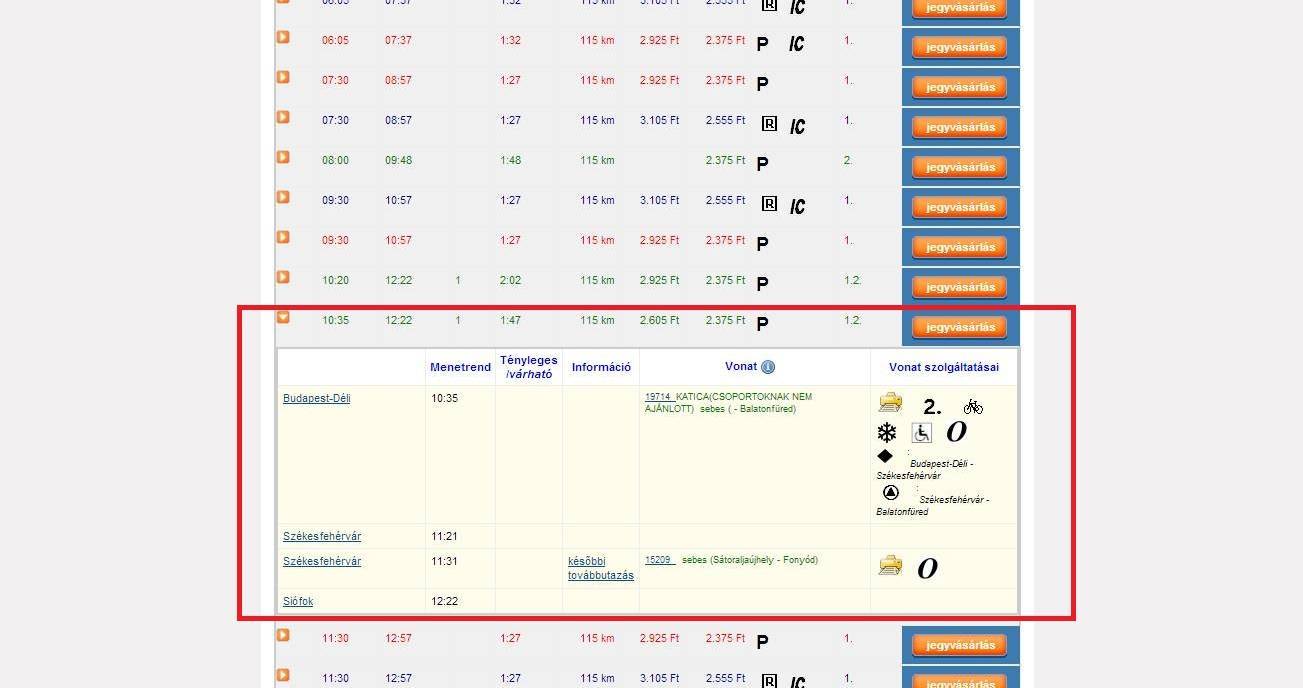Expand the 08:00 departure details
Screen dimensions: 1303x688
point(283,157)
